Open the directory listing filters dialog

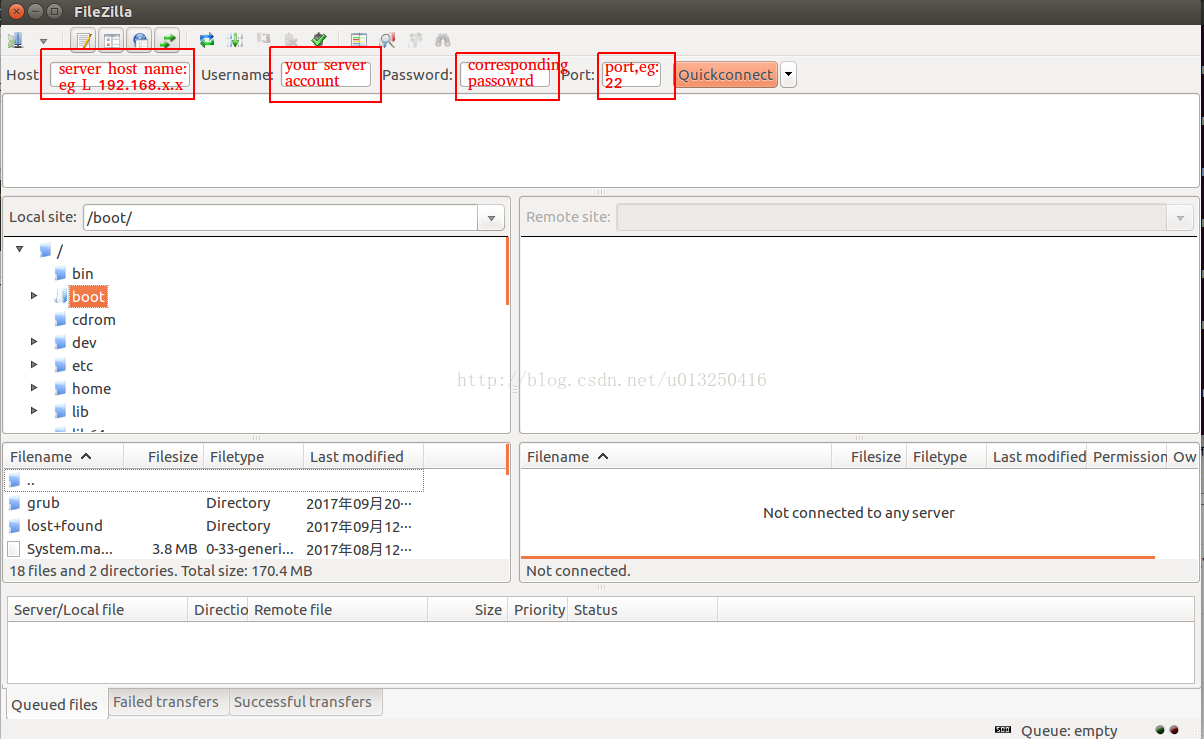tap(359, 41)
